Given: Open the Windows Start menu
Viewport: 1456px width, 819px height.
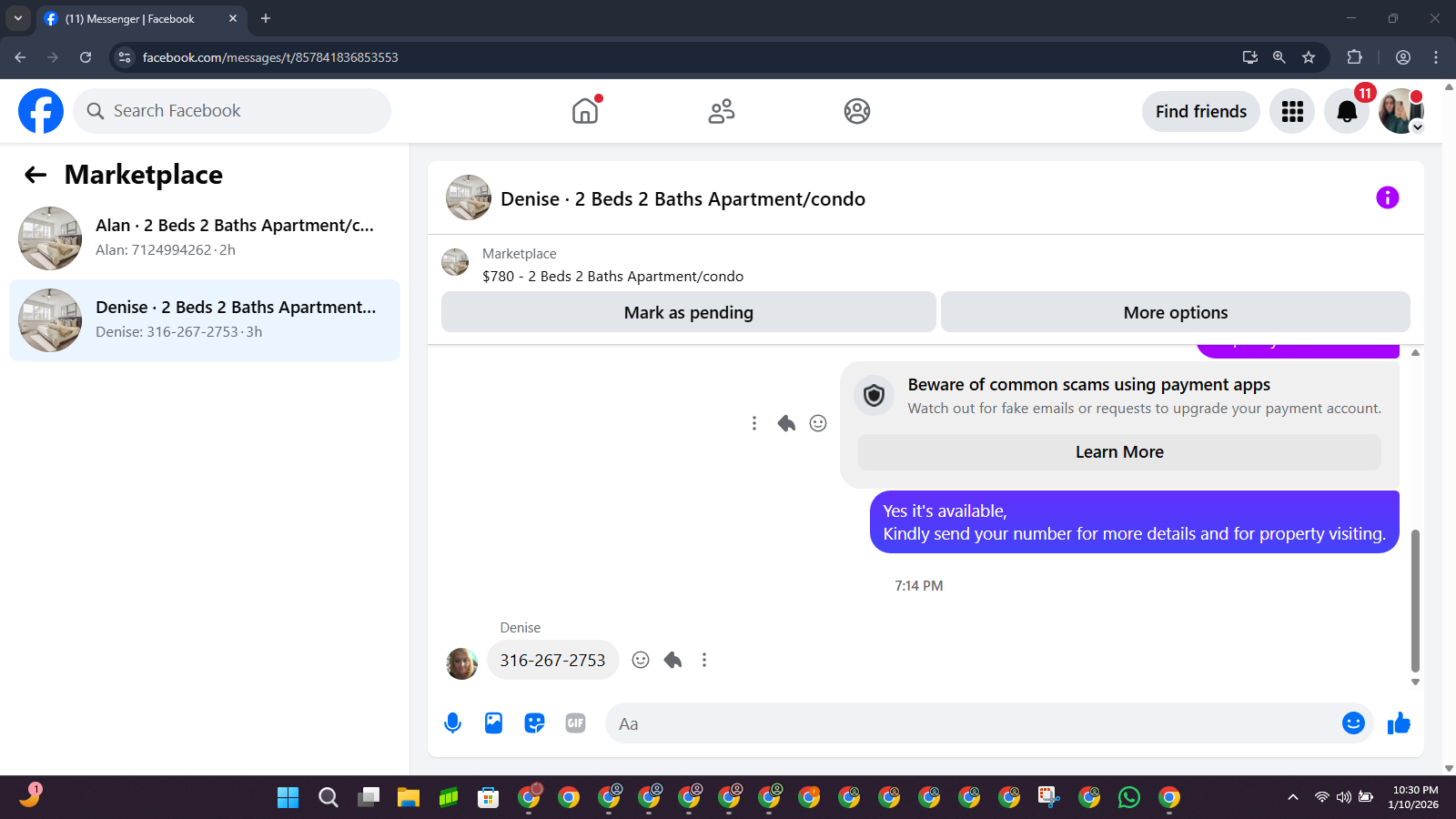Looking at the screenshot, I should (x=288, y=798).
